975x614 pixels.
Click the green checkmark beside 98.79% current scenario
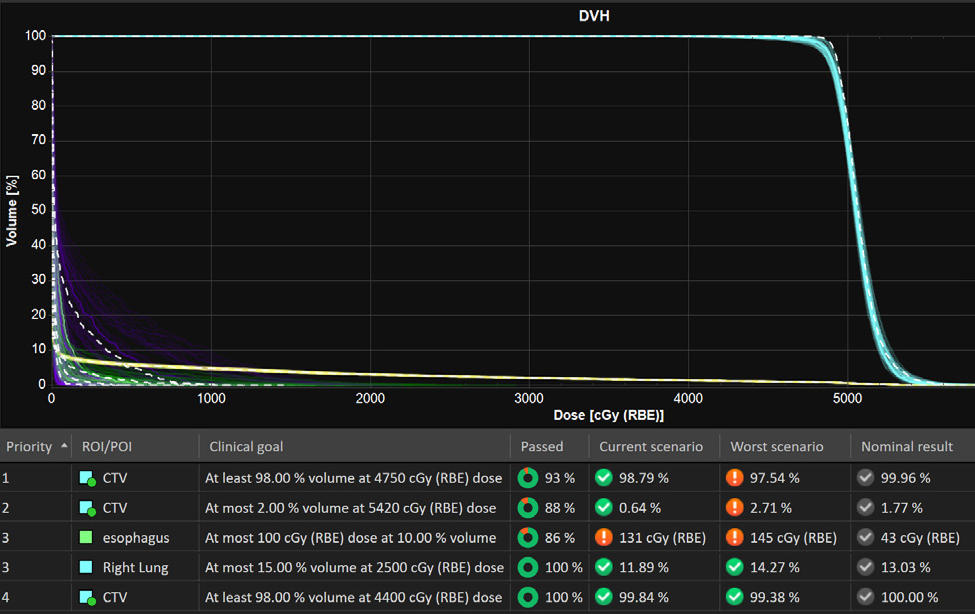point(604,478)
